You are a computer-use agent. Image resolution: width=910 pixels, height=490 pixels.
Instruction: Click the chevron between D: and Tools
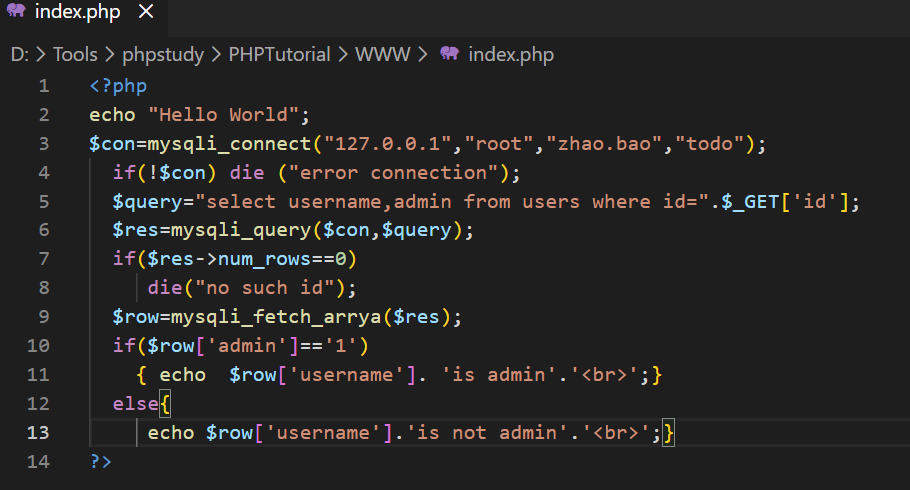pos(41,54)
